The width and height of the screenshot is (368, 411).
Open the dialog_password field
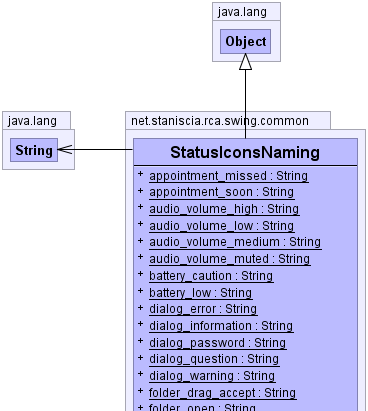(218, 343)
